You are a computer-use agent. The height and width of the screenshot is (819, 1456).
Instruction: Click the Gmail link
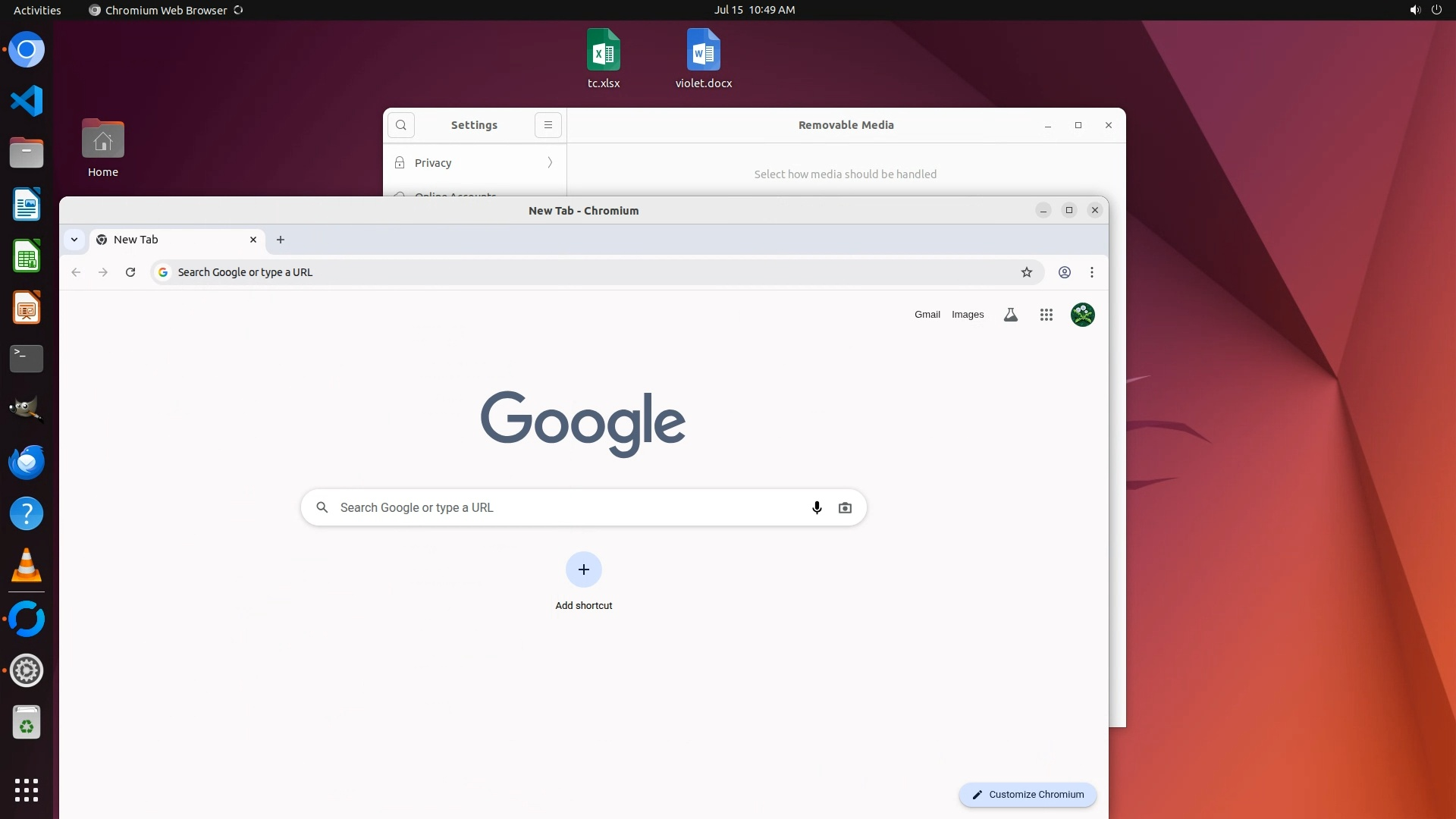[x=927, y=315]
